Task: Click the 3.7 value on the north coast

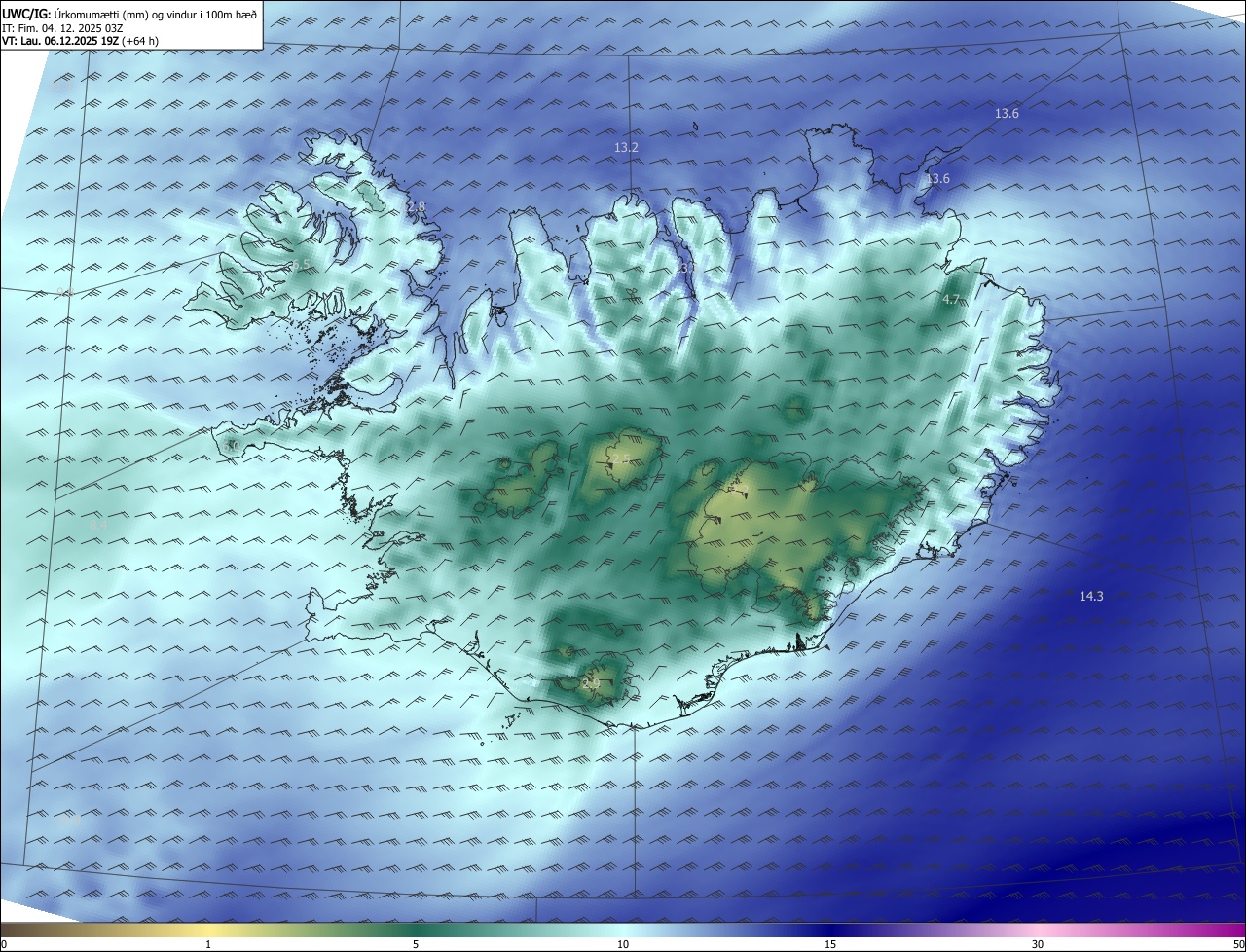Action: pos(688,267)
